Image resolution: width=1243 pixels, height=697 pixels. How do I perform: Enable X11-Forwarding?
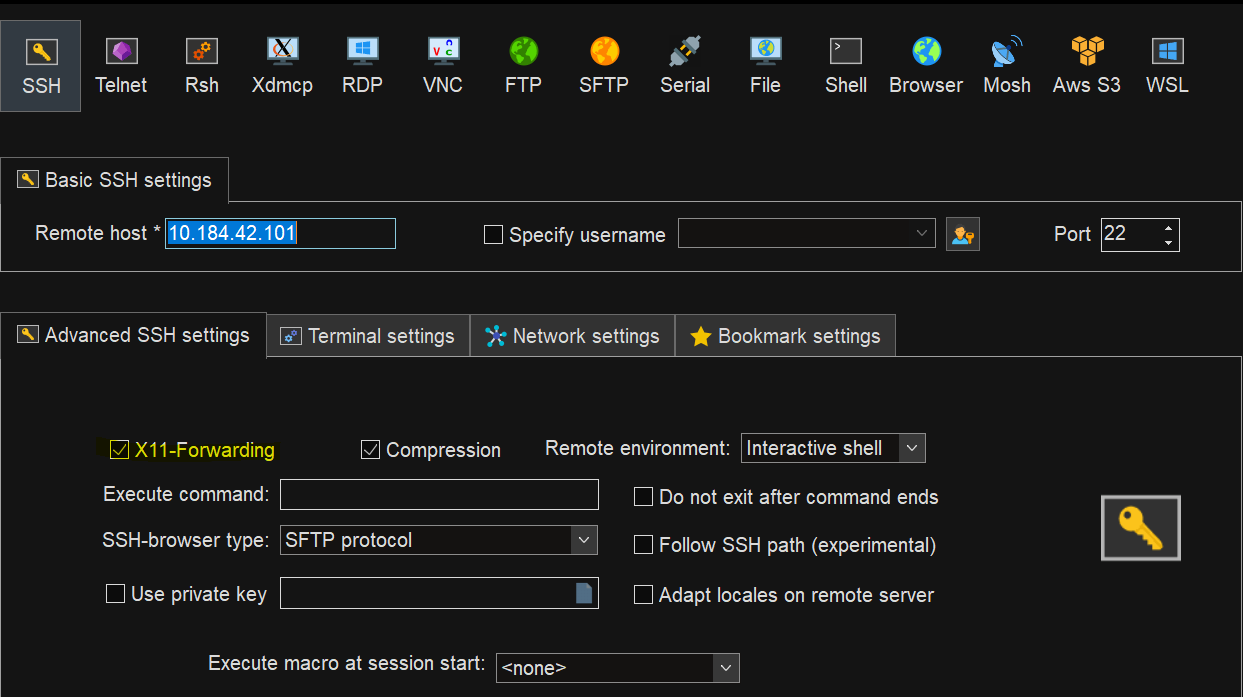[x=119, y=449]
